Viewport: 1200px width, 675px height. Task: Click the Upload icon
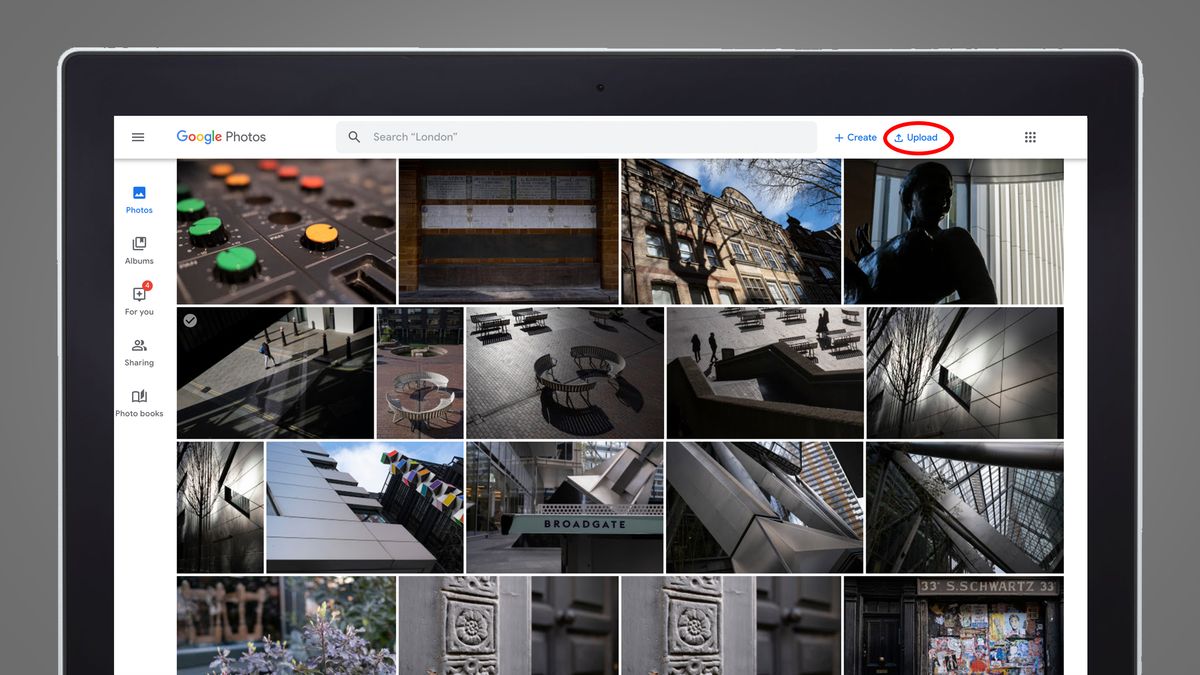point(899,137)
